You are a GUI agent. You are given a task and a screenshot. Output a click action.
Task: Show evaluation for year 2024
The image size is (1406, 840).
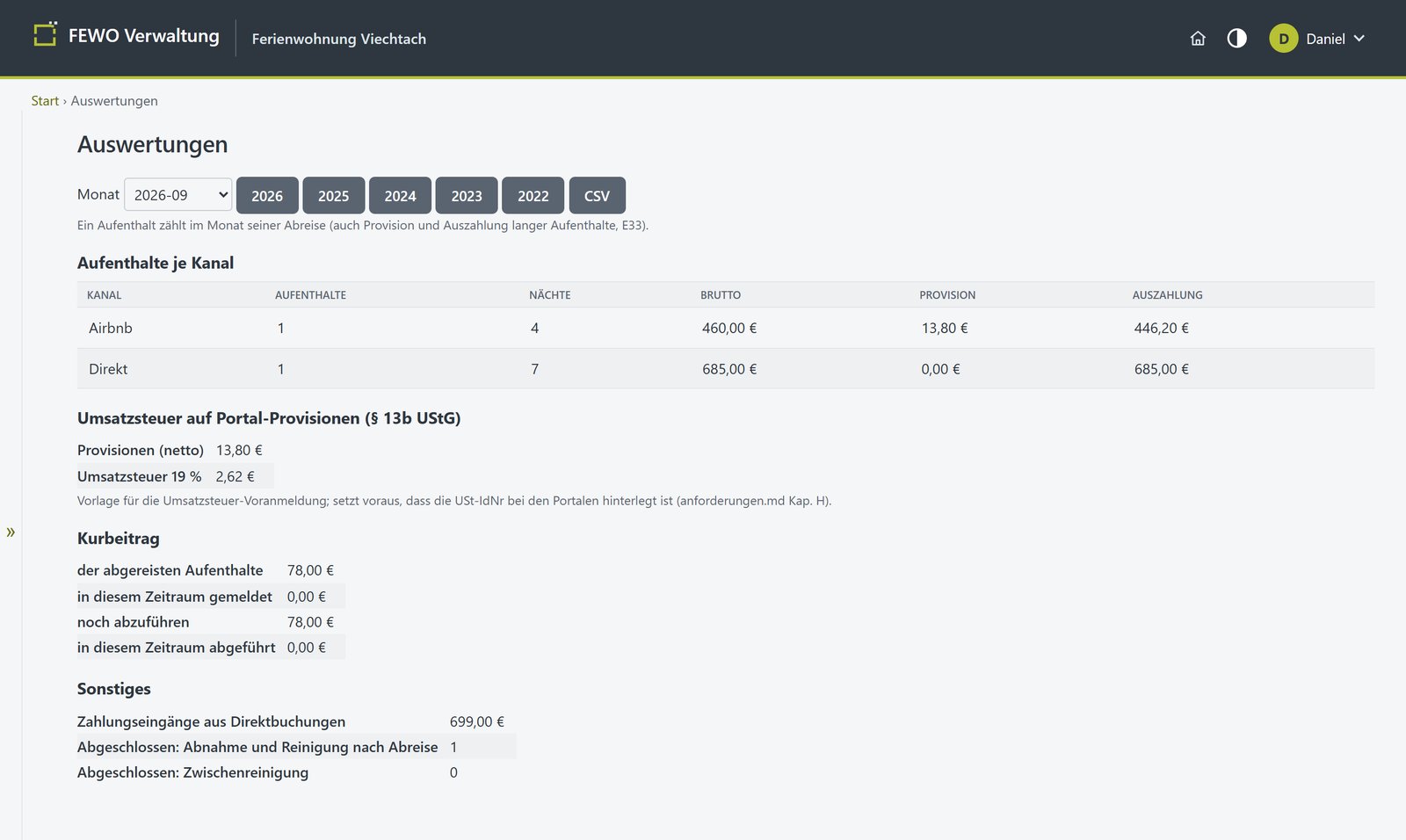(400, 195)
